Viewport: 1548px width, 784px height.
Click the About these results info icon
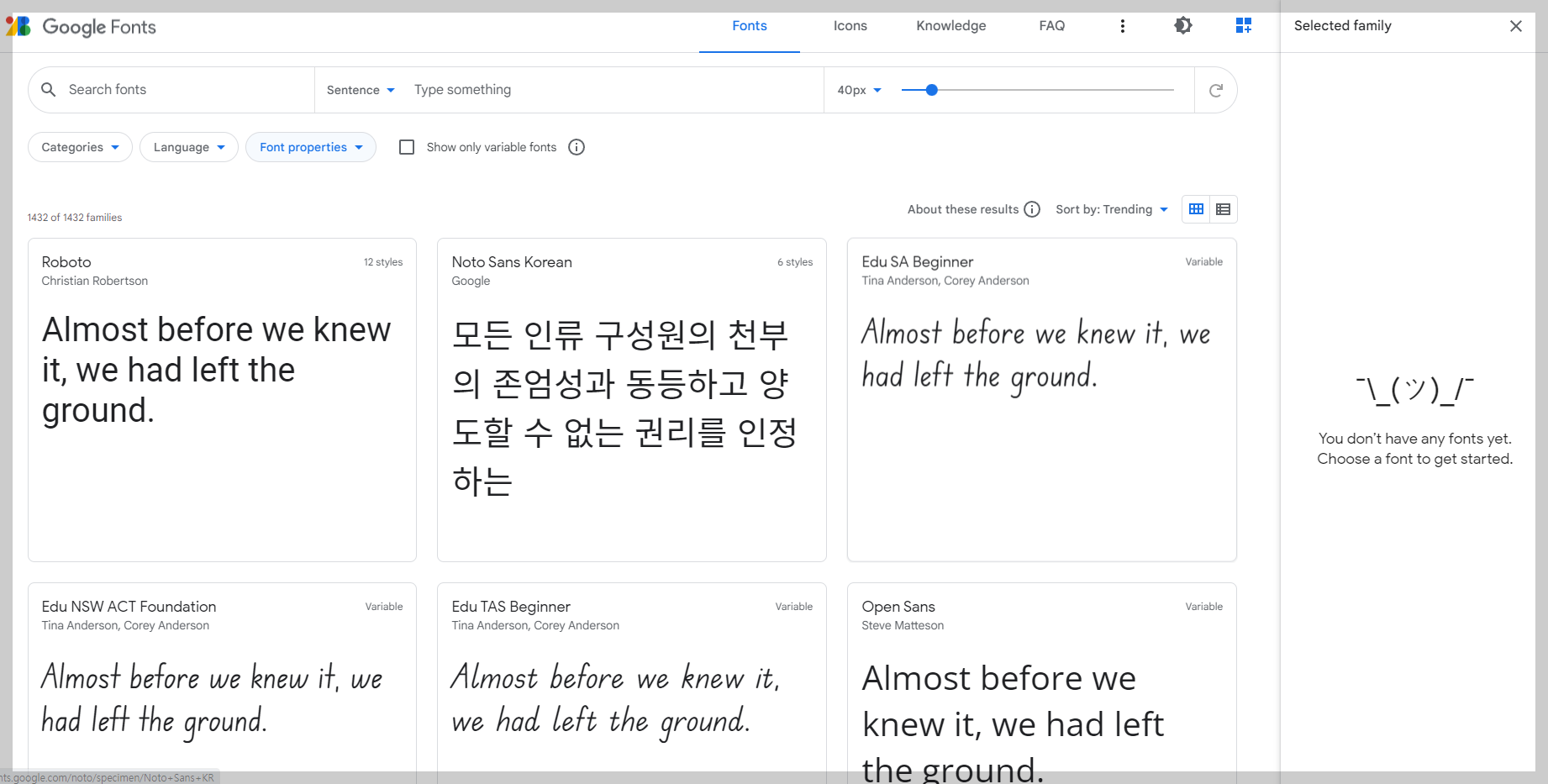pyautogui.click(x=1032, y=209)
